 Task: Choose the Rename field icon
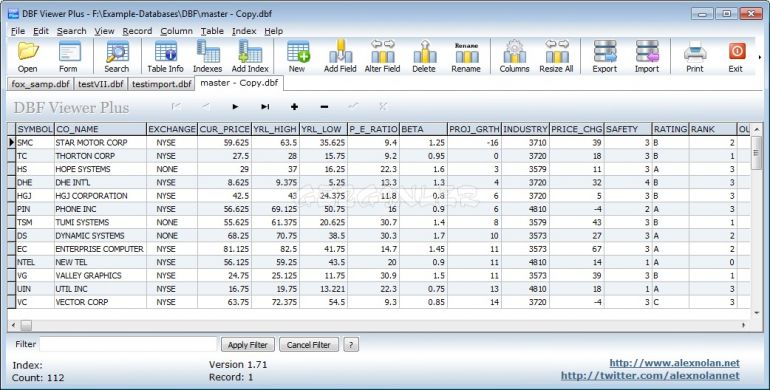click(x=466, y=57)
